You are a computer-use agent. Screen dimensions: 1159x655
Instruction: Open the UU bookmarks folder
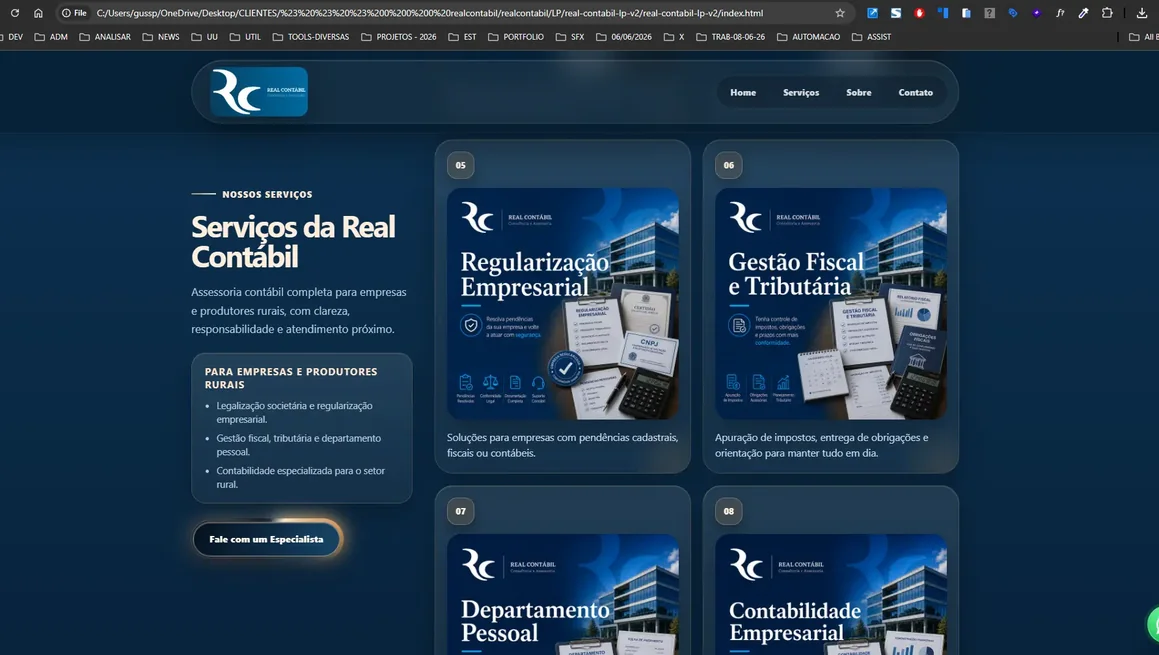[x=205, y=37]
